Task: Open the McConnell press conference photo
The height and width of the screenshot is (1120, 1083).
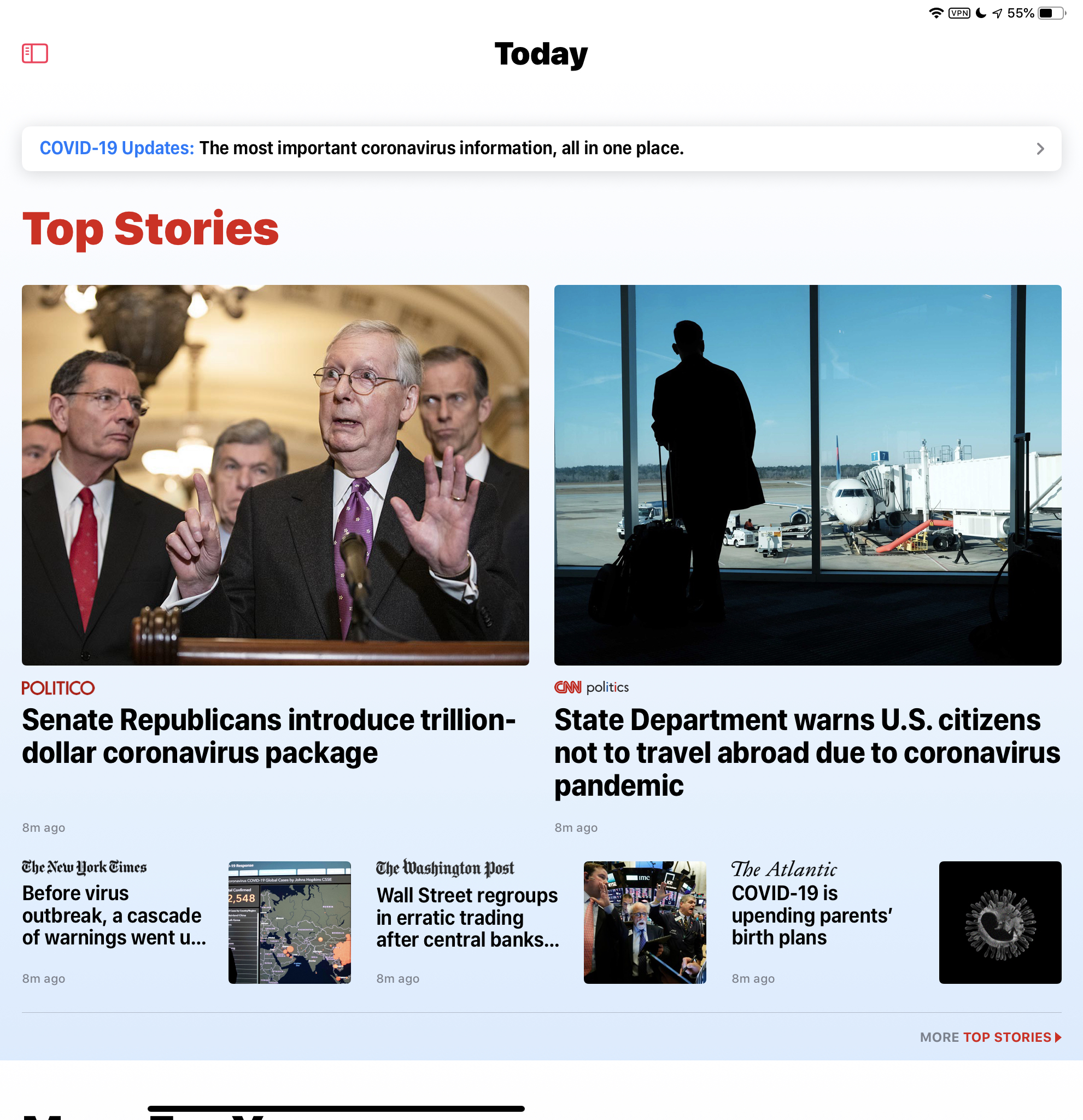Action: pos(276,475)
